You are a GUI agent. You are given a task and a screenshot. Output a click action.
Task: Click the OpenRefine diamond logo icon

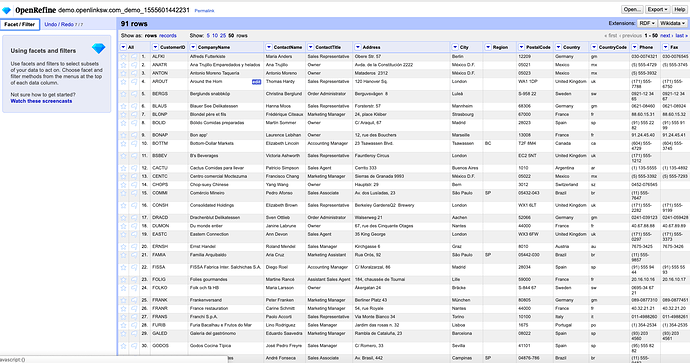coord(6,10)
